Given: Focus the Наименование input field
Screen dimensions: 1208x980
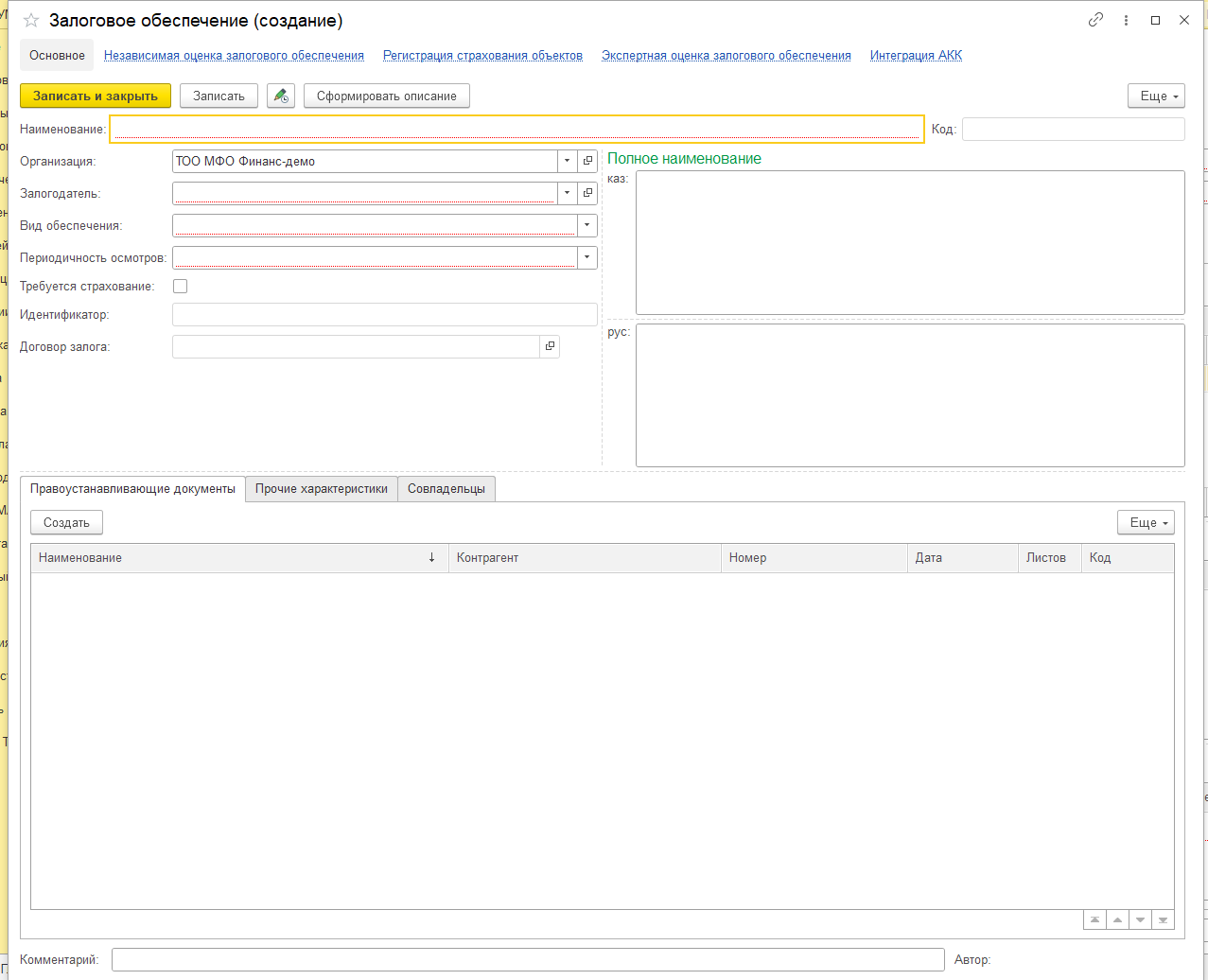Looking at the screenshot, I should [516, 129].
